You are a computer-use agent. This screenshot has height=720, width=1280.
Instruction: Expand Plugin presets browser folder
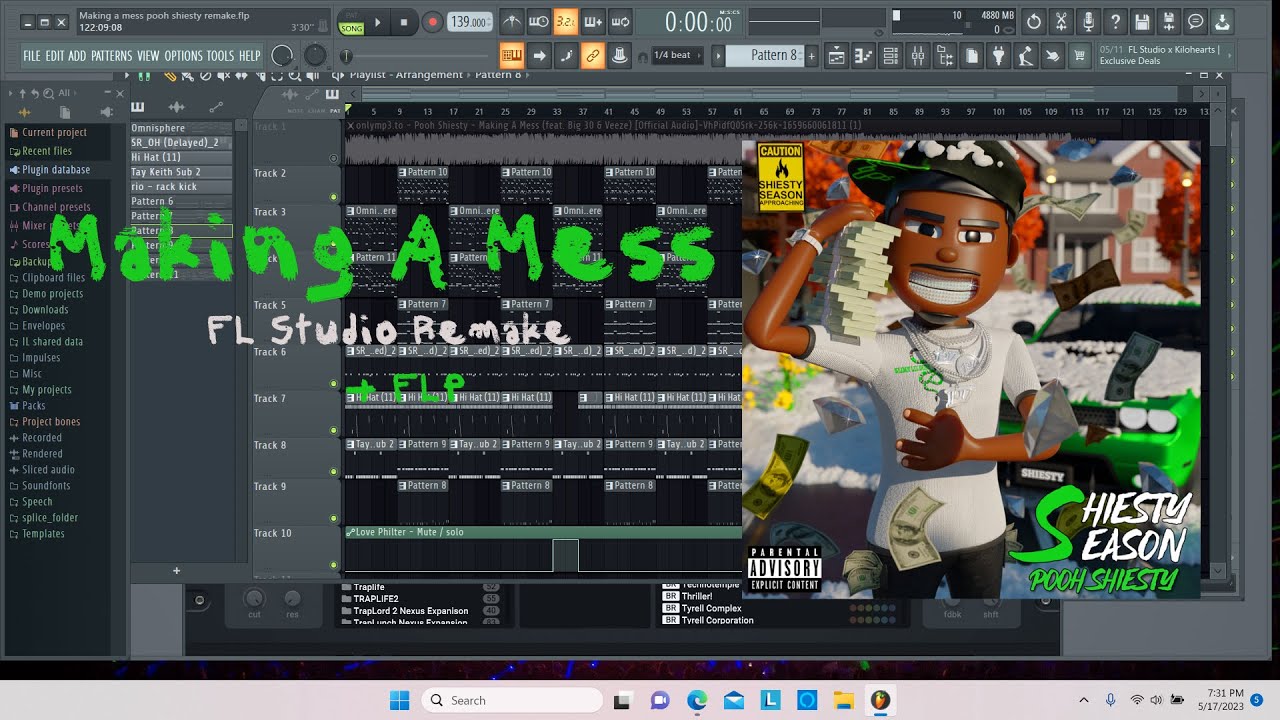point(52,188)
